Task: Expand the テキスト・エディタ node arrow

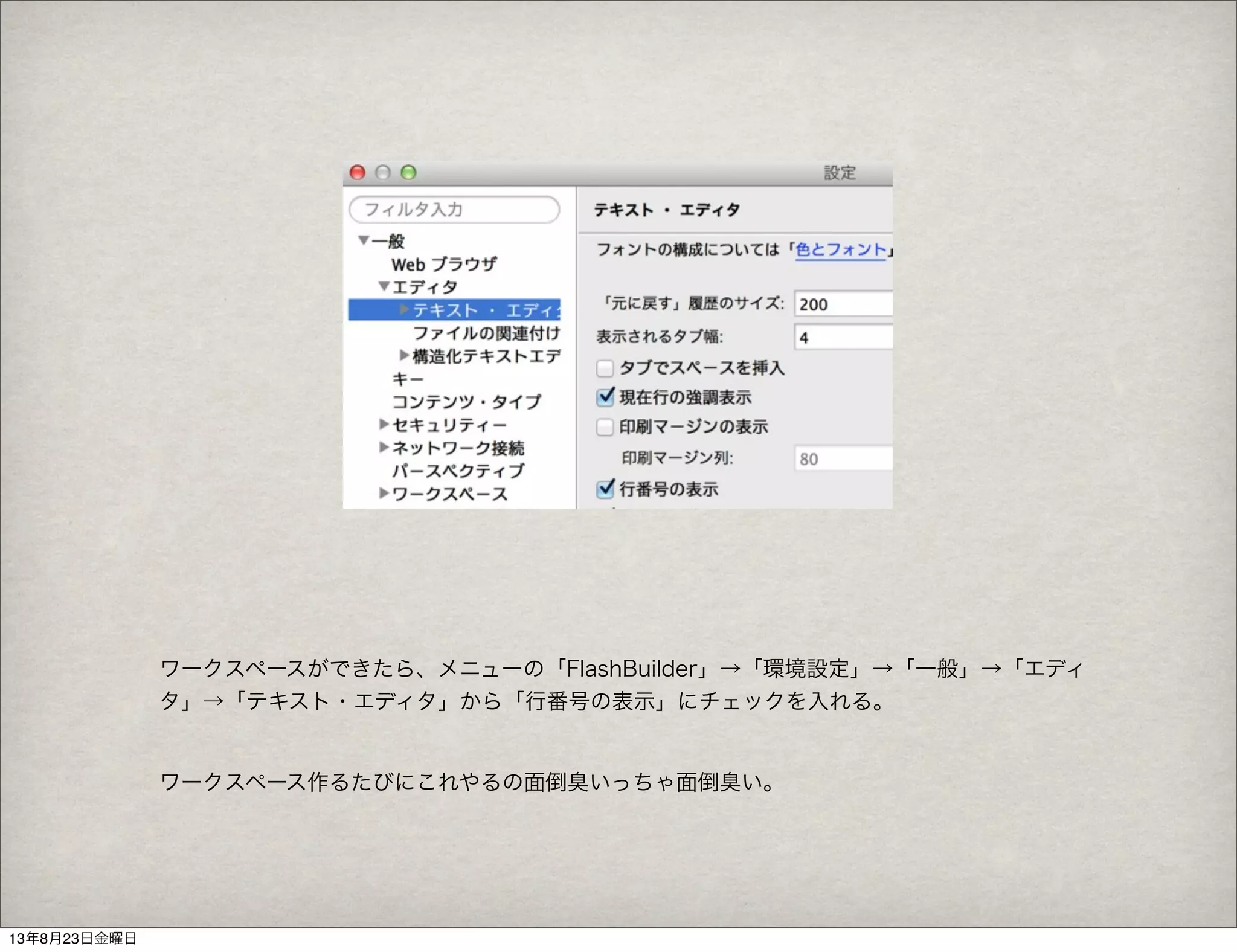Action: pos(405,310)
